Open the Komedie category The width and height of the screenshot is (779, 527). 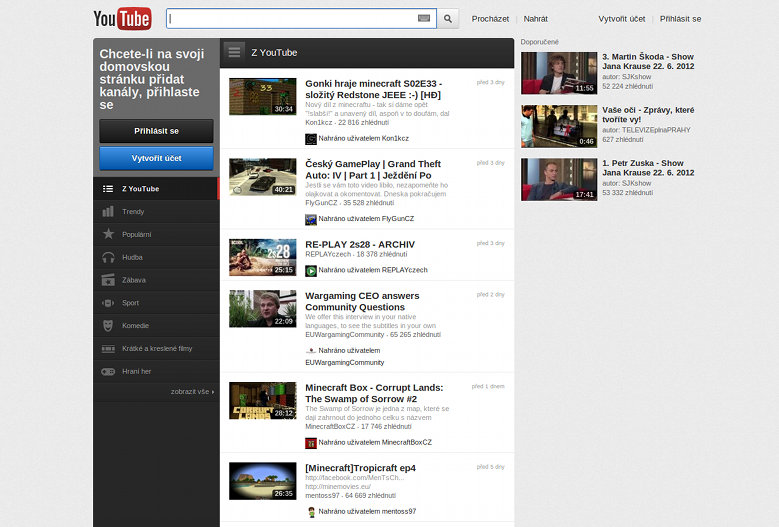[x=156, y=326]
